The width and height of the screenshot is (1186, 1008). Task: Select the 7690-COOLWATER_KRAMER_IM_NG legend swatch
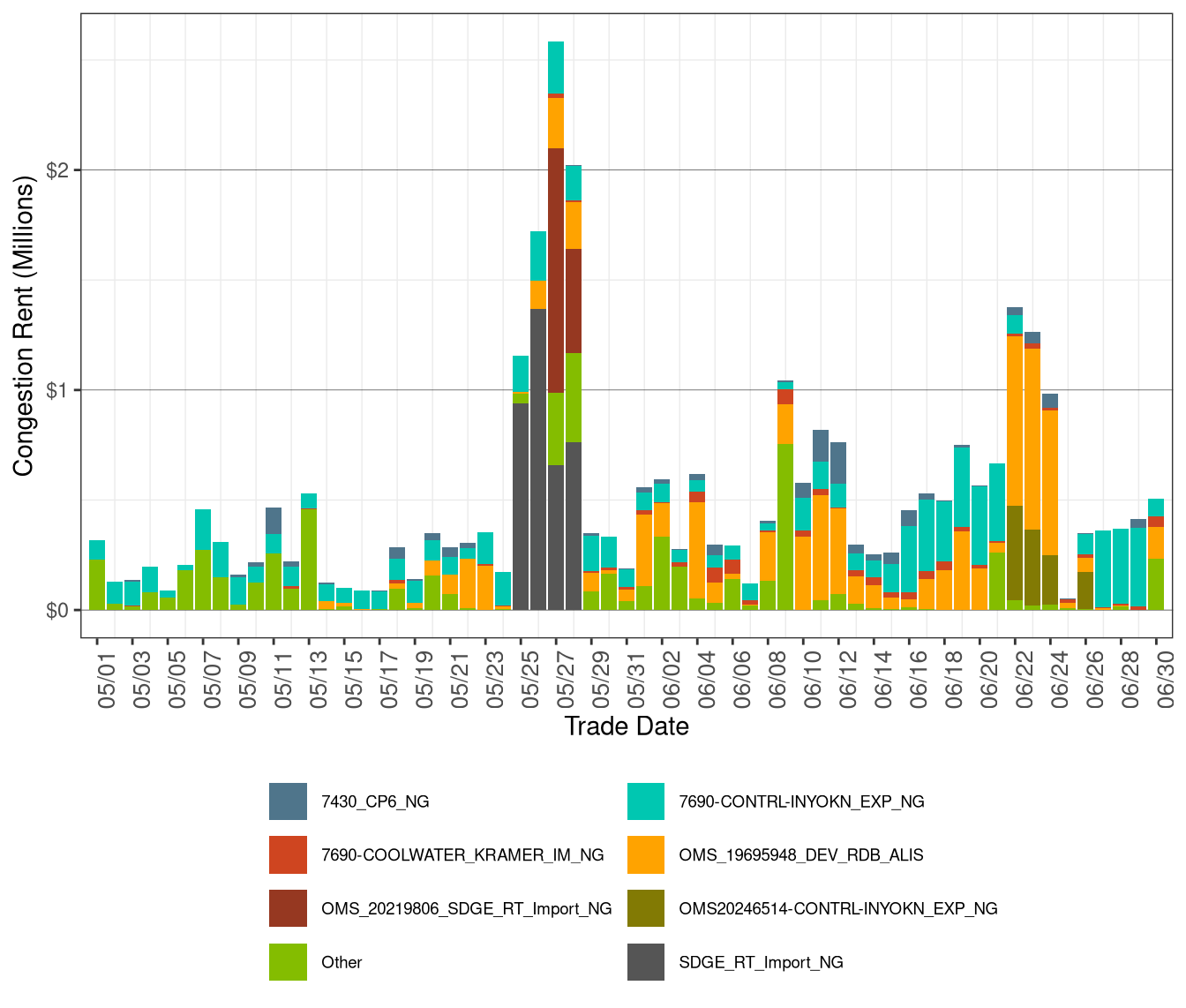click(289, 855)
